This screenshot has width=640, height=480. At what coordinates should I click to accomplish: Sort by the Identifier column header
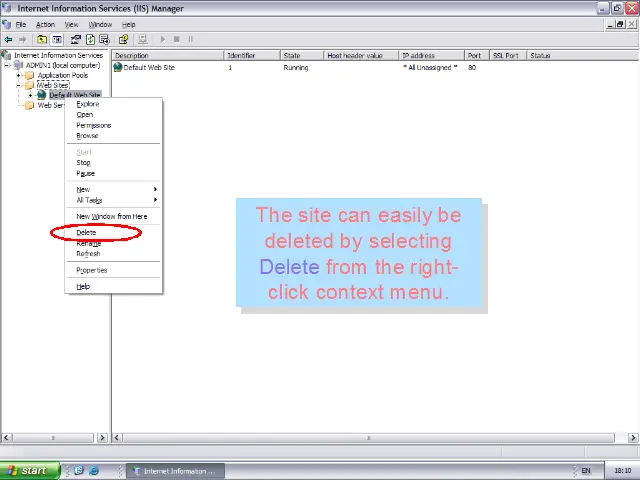252,56
